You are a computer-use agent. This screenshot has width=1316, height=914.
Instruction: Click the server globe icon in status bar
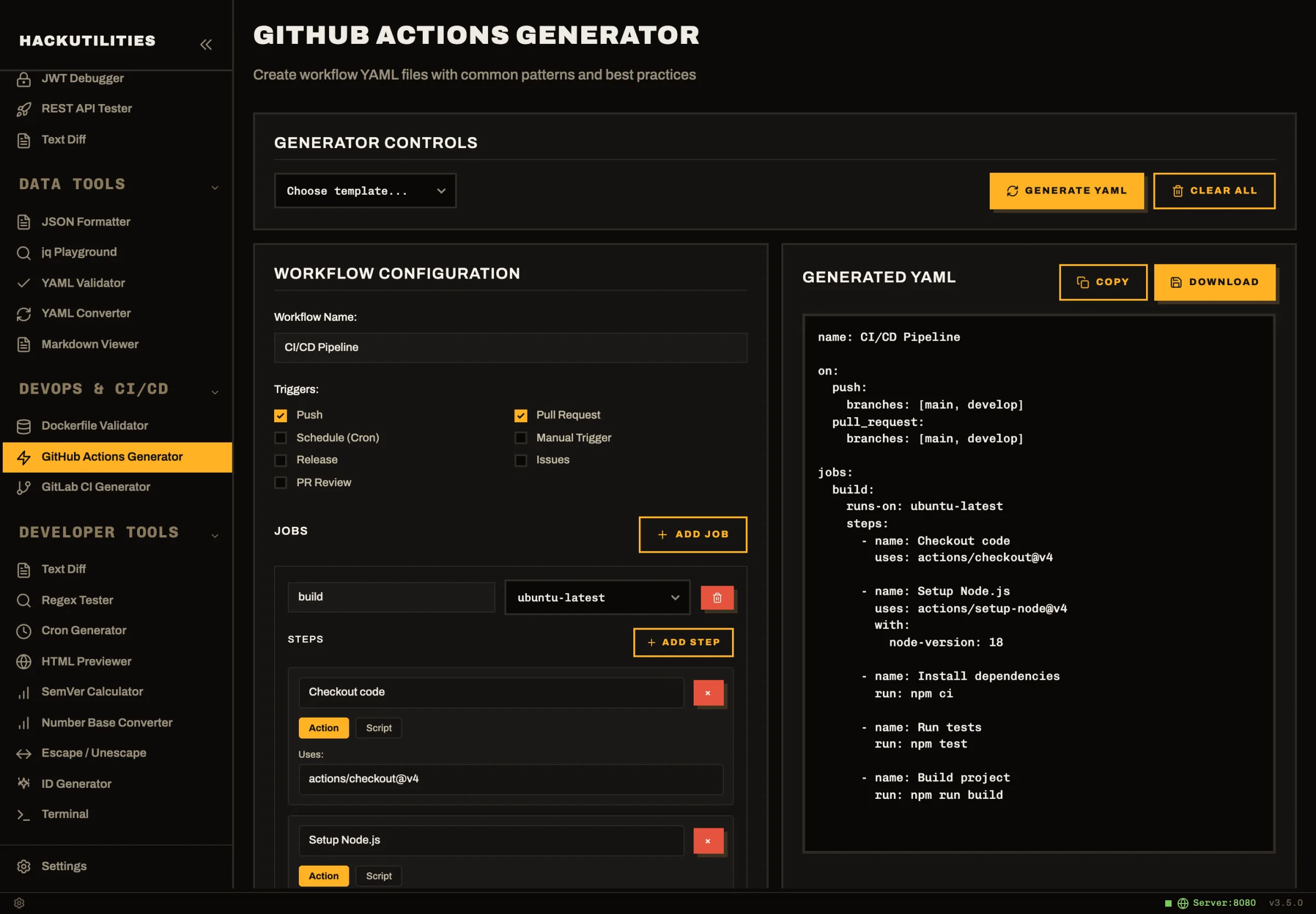1183,903
